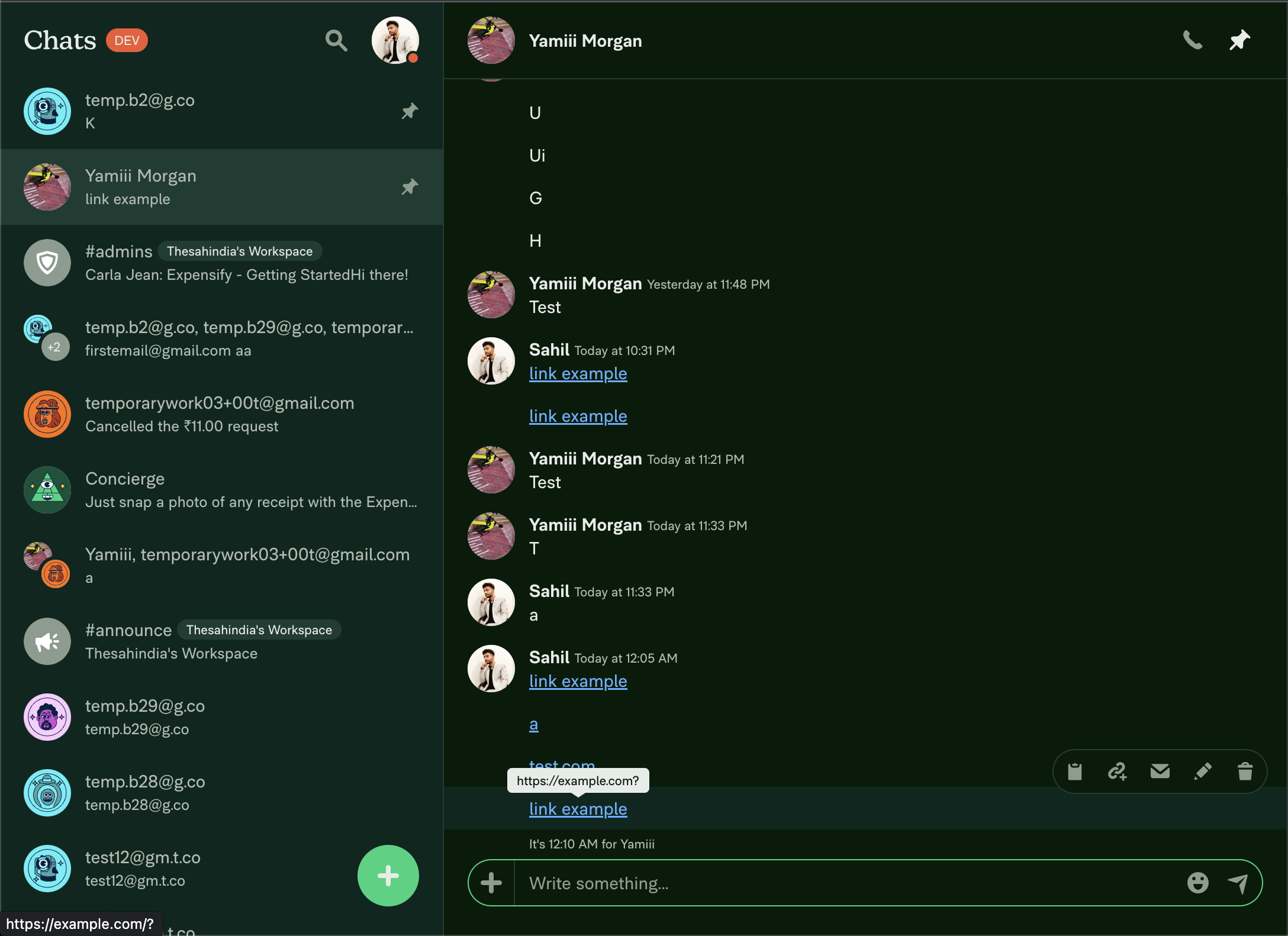Viewport: 1288px width, 936px height.
Task: Toggle pin on Yamiii Morgan chat row
Action: pyautogui.click(x=410, y=187)
